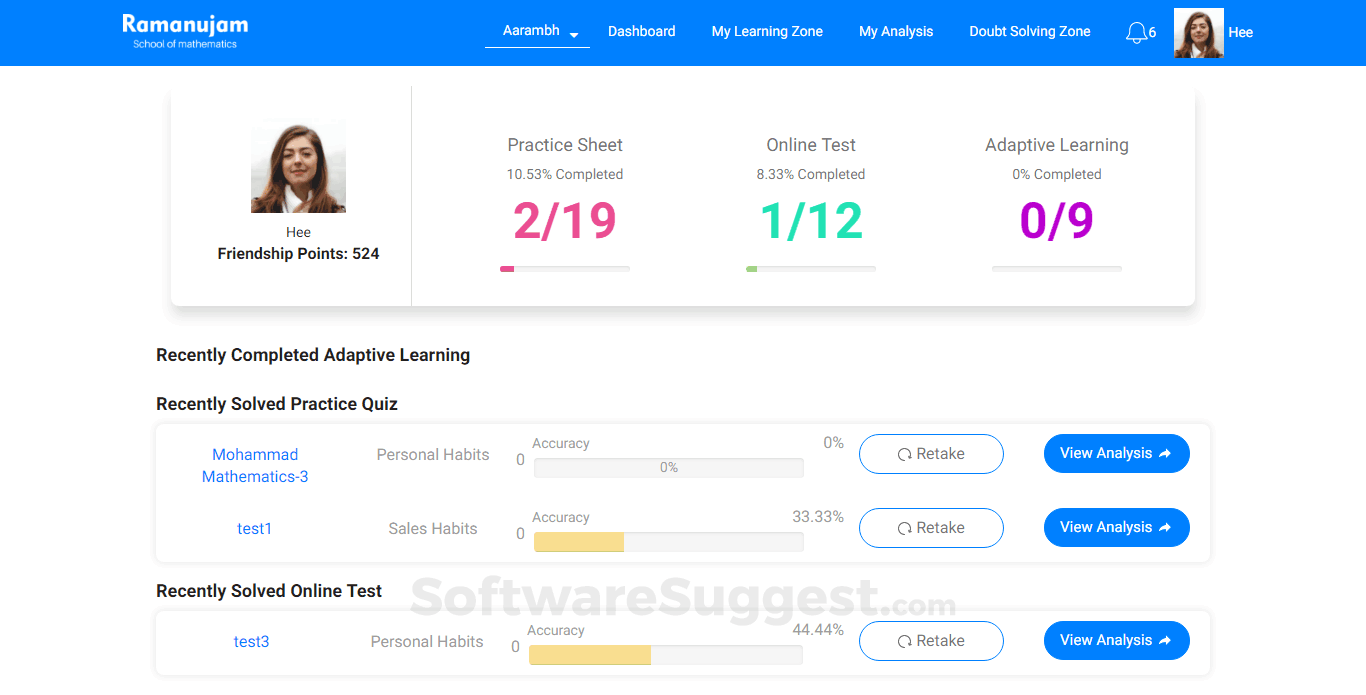This screenshot has height=695, width=1366.
Task: Retake the test3 online test
Action: pyautogui.click(x=931, y=641)
